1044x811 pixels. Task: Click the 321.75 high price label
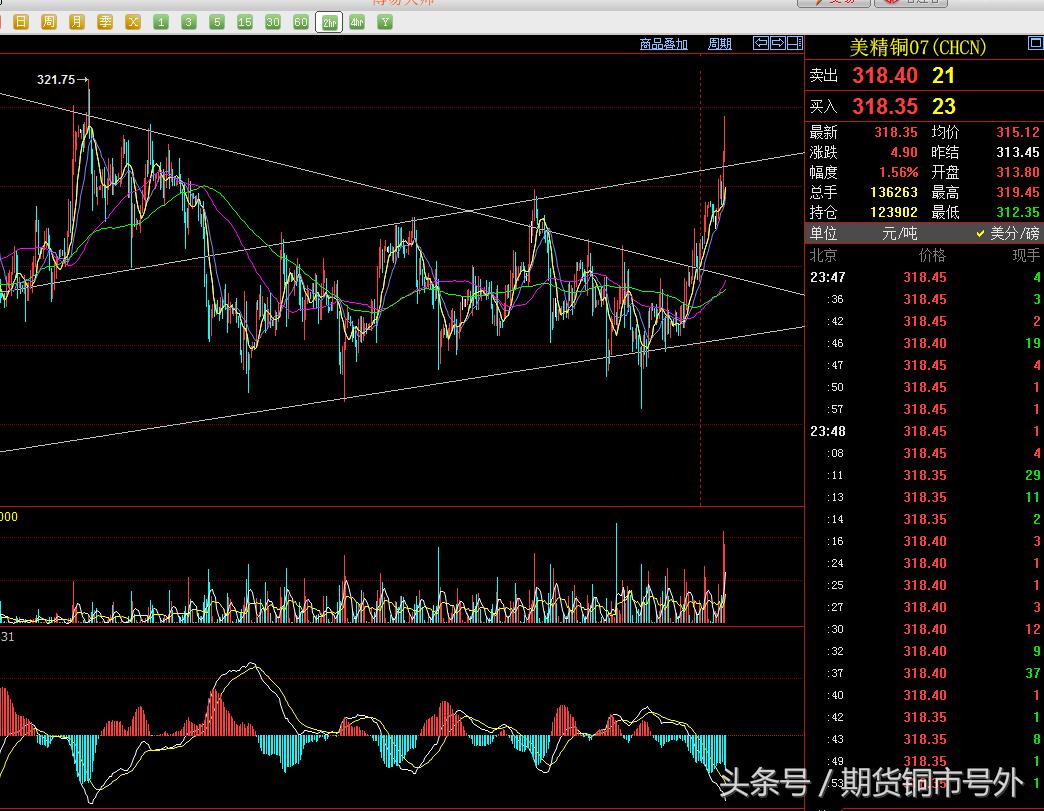tap(56, 80)
